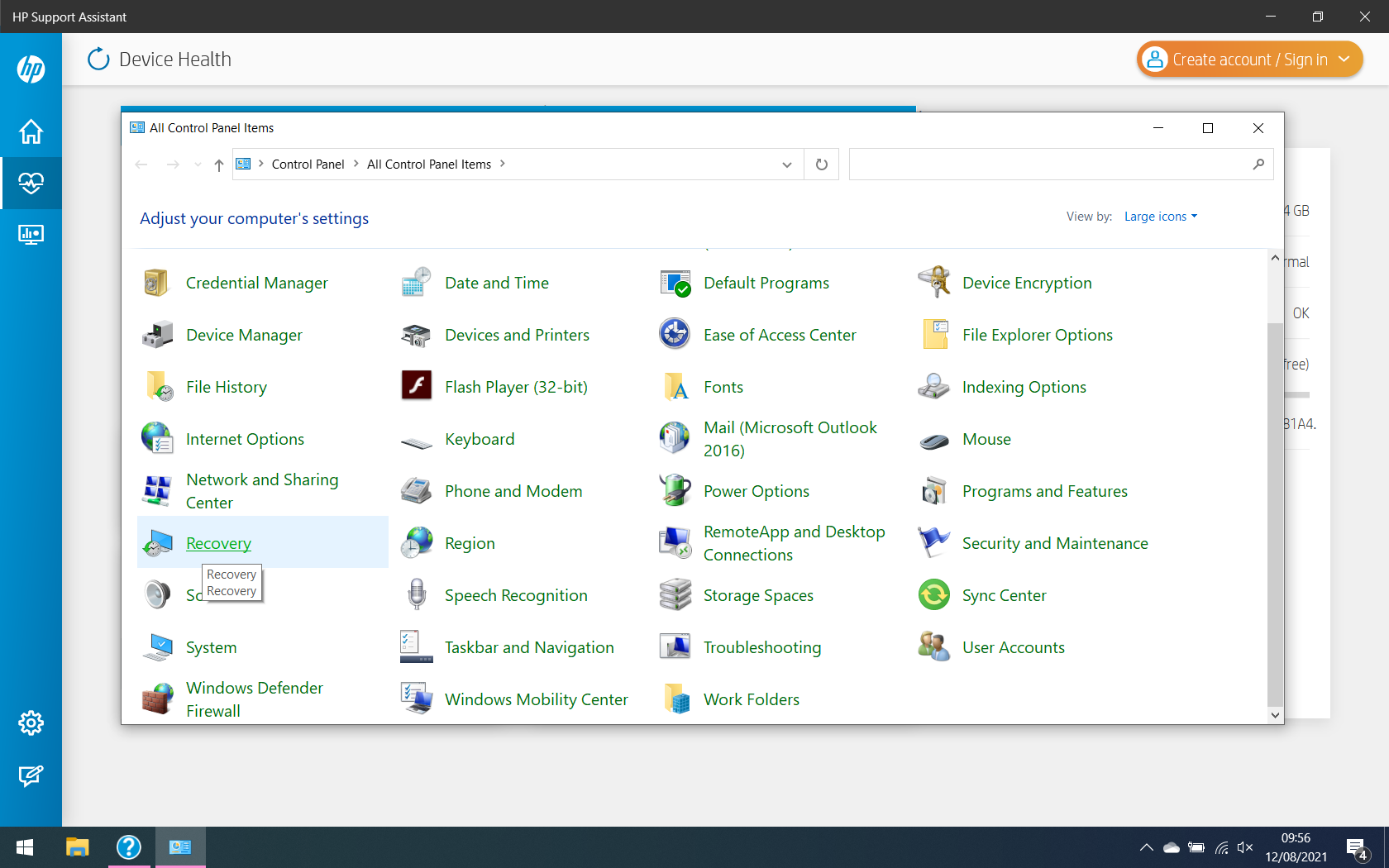Open the notification center in the taskbar

(1358, 847)
